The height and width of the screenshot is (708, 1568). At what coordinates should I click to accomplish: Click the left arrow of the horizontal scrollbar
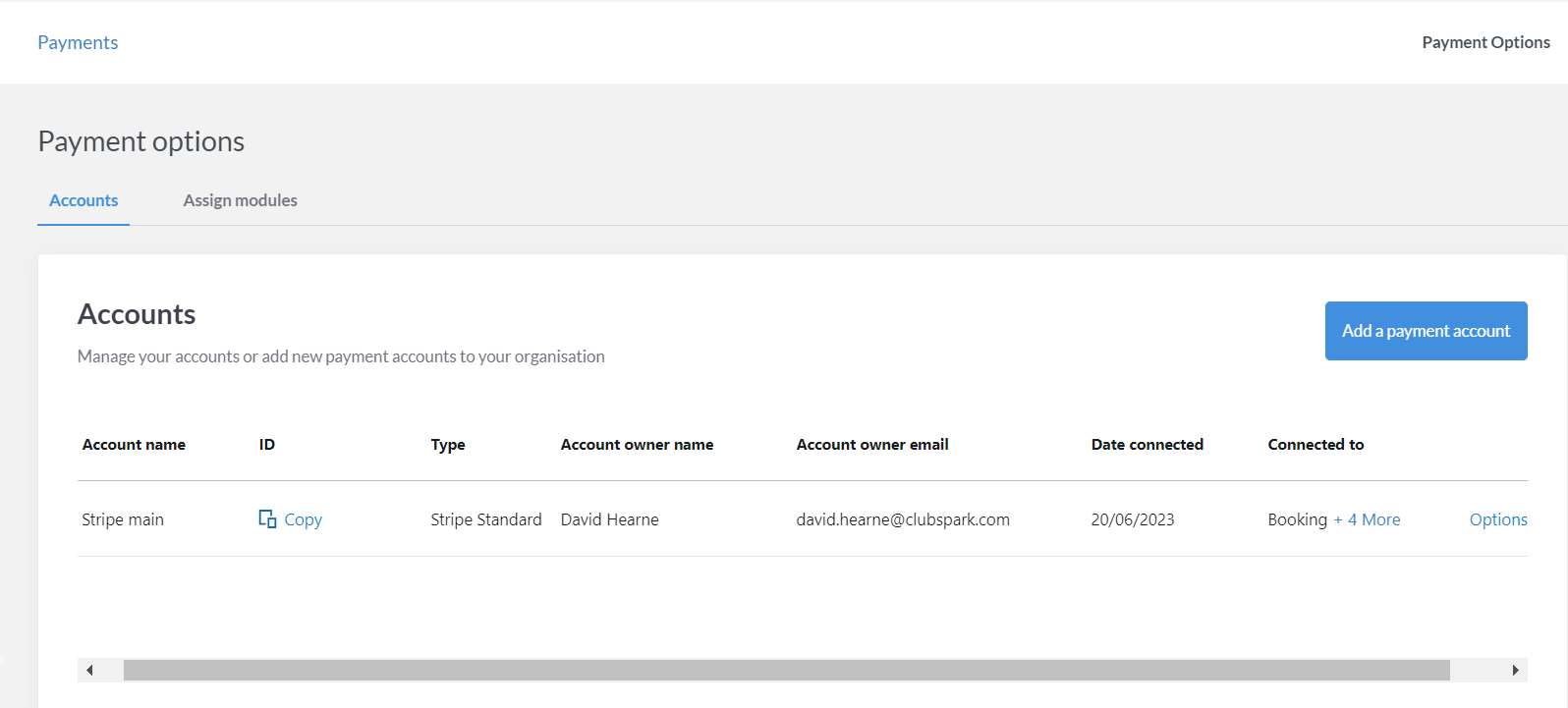tap(89, 670)
